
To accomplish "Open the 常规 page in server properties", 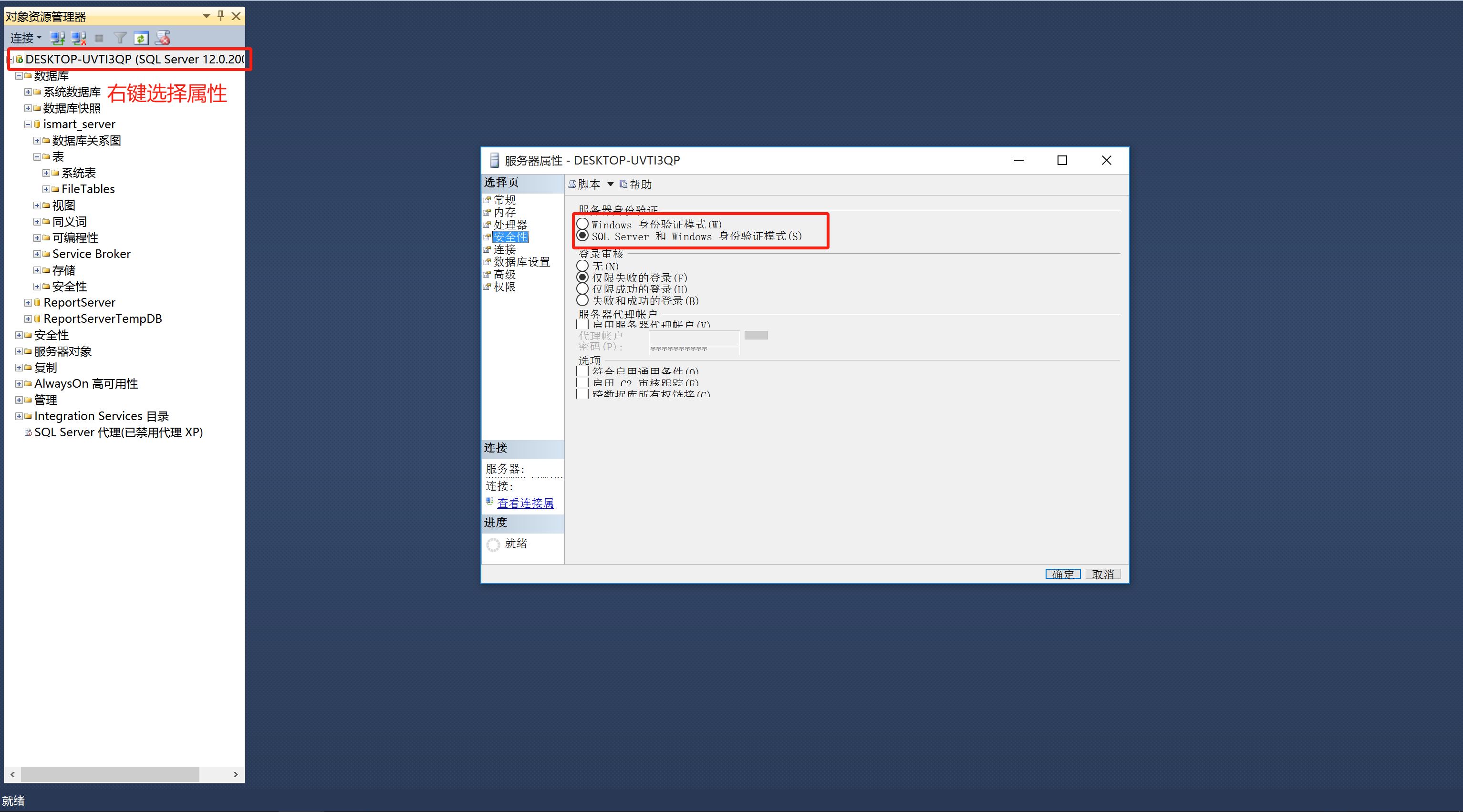I will coord(504,200).
